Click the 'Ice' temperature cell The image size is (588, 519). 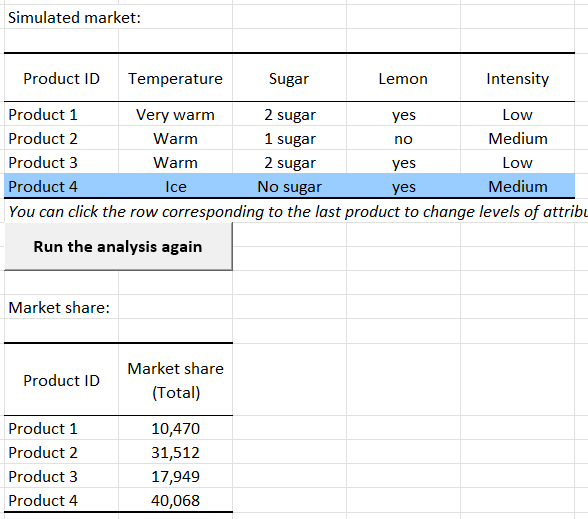click(x=176, y=187)
